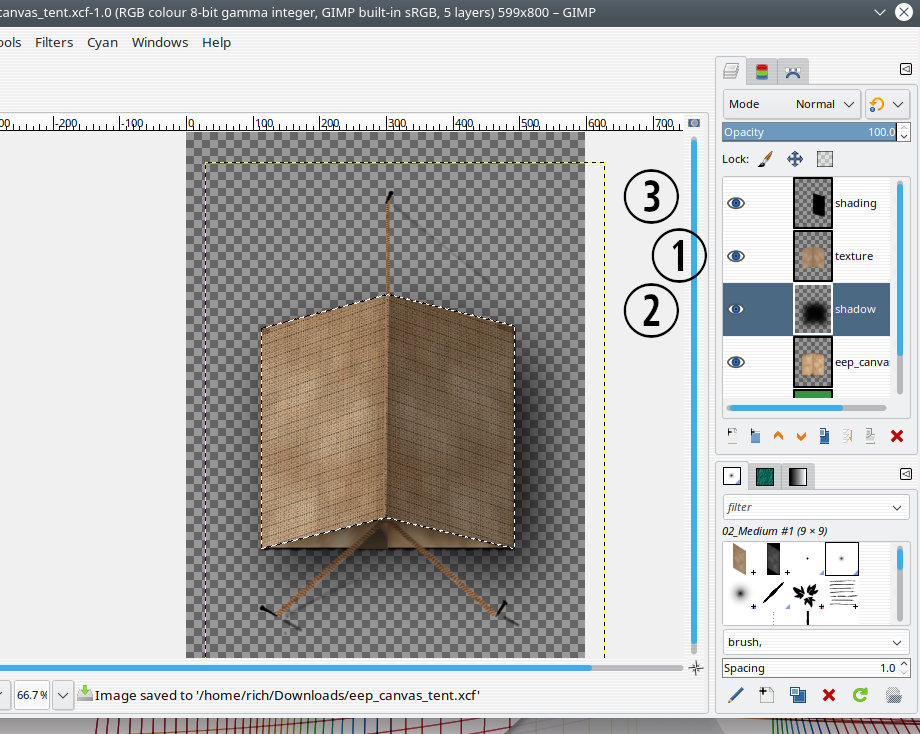Click the lock alpha channel icon
Viewport: 920px width, 734px height.
click(825, 159)
